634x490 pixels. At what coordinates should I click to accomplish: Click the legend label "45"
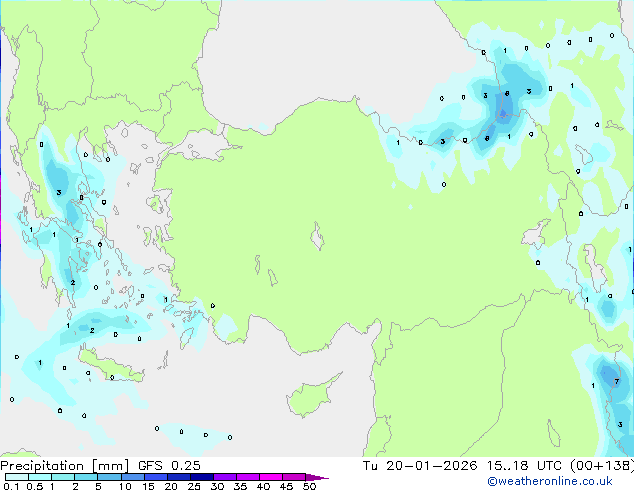pos(286,486)
